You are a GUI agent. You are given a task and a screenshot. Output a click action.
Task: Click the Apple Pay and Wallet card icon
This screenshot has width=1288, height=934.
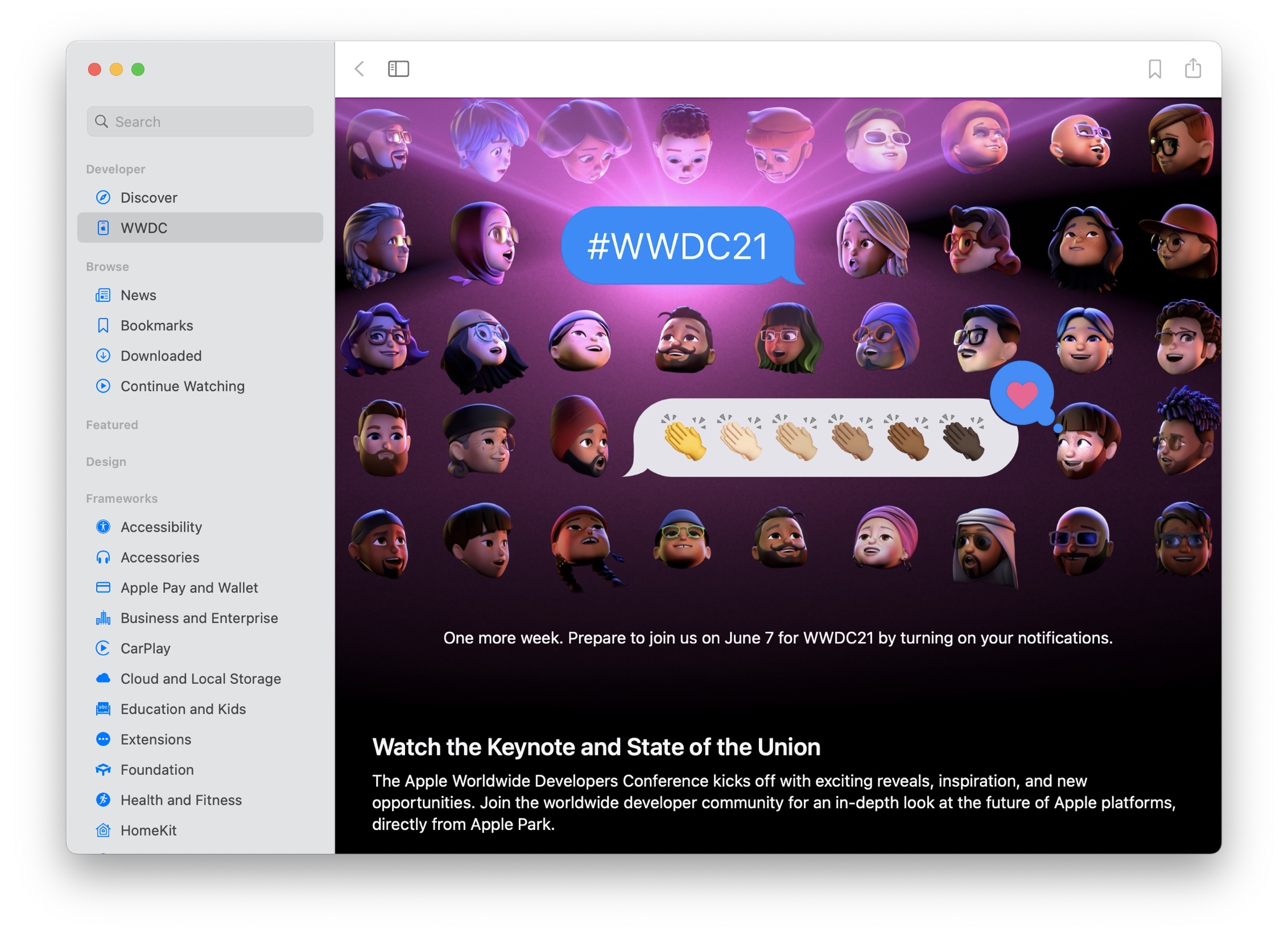pos(103,588)
